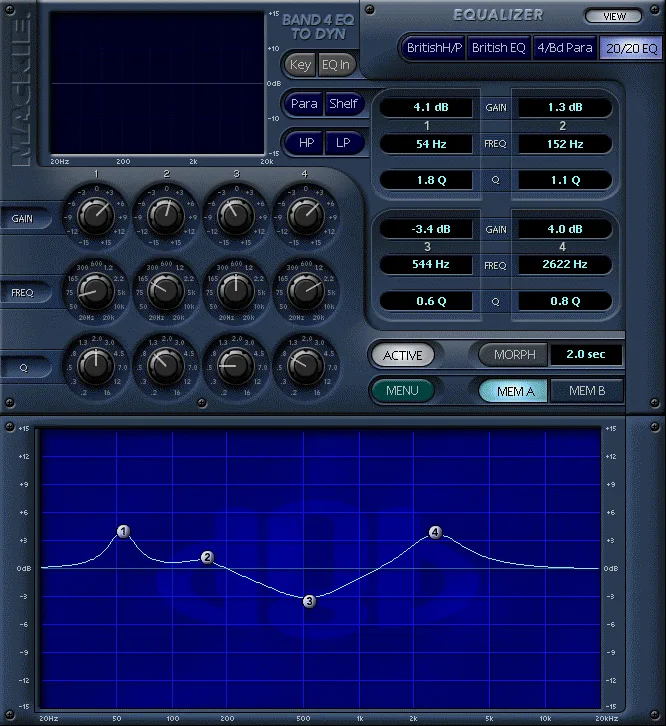Image resolution: width=666 pixels, height=726 pixels.
Task: Click the band 1 FREQ knob
Action: [x=96, y=292]
